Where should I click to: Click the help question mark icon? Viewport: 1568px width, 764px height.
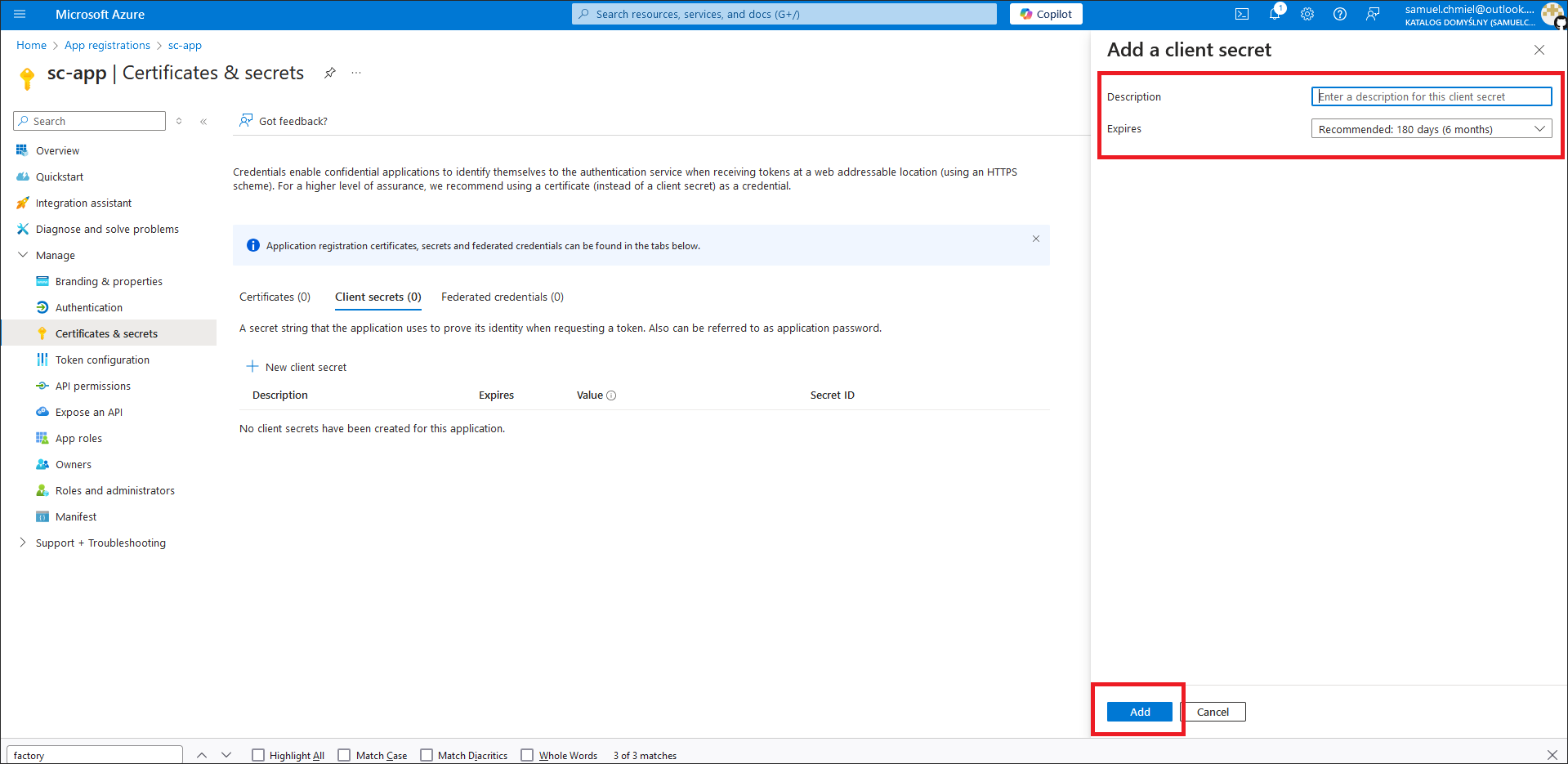click(x=1340, y=14)
